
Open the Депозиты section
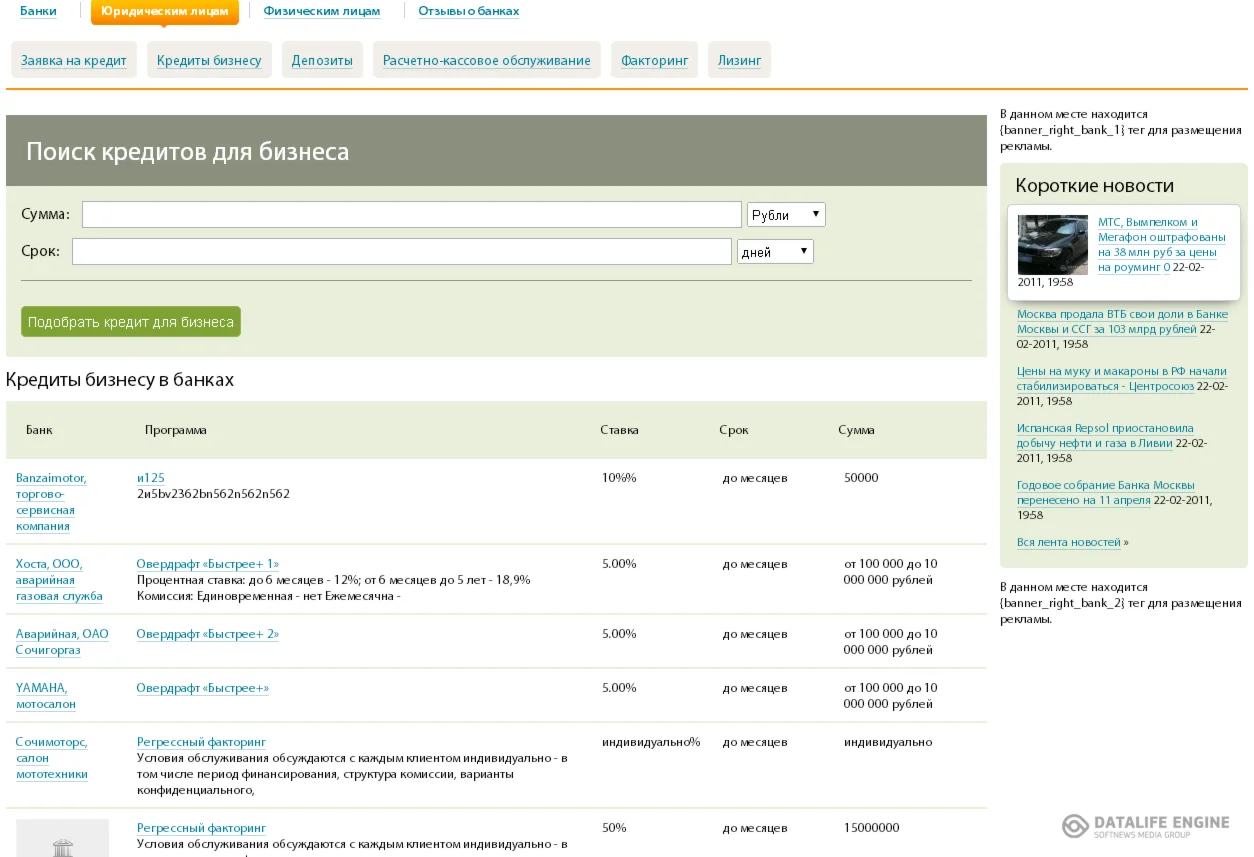coord(322,60)
